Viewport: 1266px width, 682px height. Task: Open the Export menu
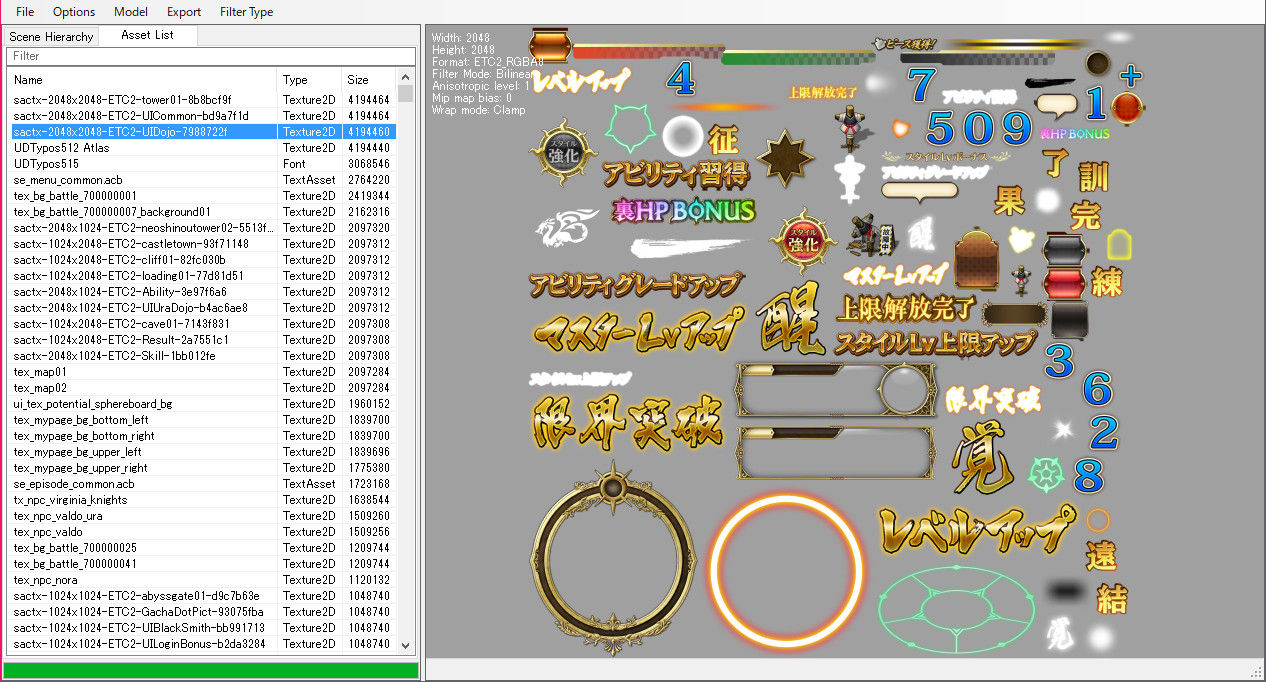tap(184, 12)
